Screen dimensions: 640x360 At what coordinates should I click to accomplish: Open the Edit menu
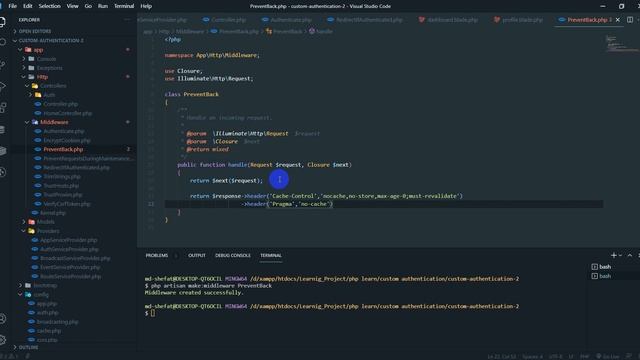point(27,6)
